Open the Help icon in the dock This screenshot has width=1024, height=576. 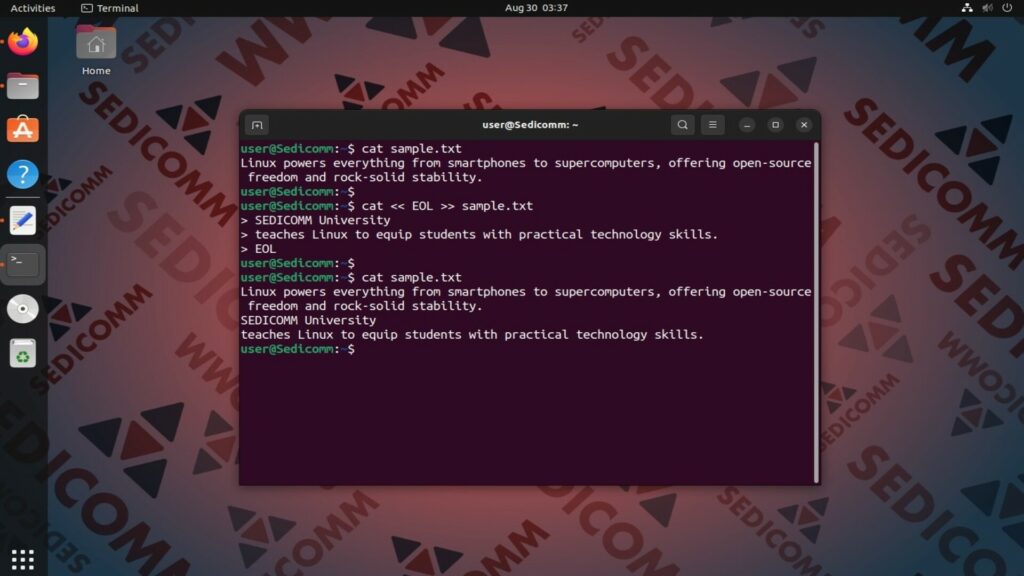[x=23, y=174]
